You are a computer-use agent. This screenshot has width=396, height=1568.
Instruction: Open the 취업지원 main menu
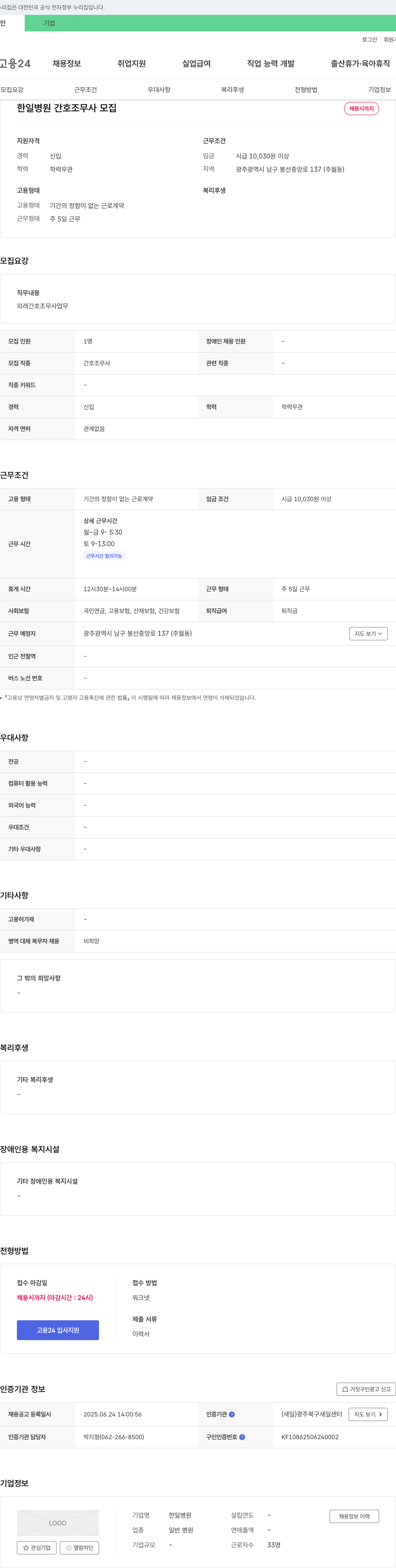[x=132, y=63]
